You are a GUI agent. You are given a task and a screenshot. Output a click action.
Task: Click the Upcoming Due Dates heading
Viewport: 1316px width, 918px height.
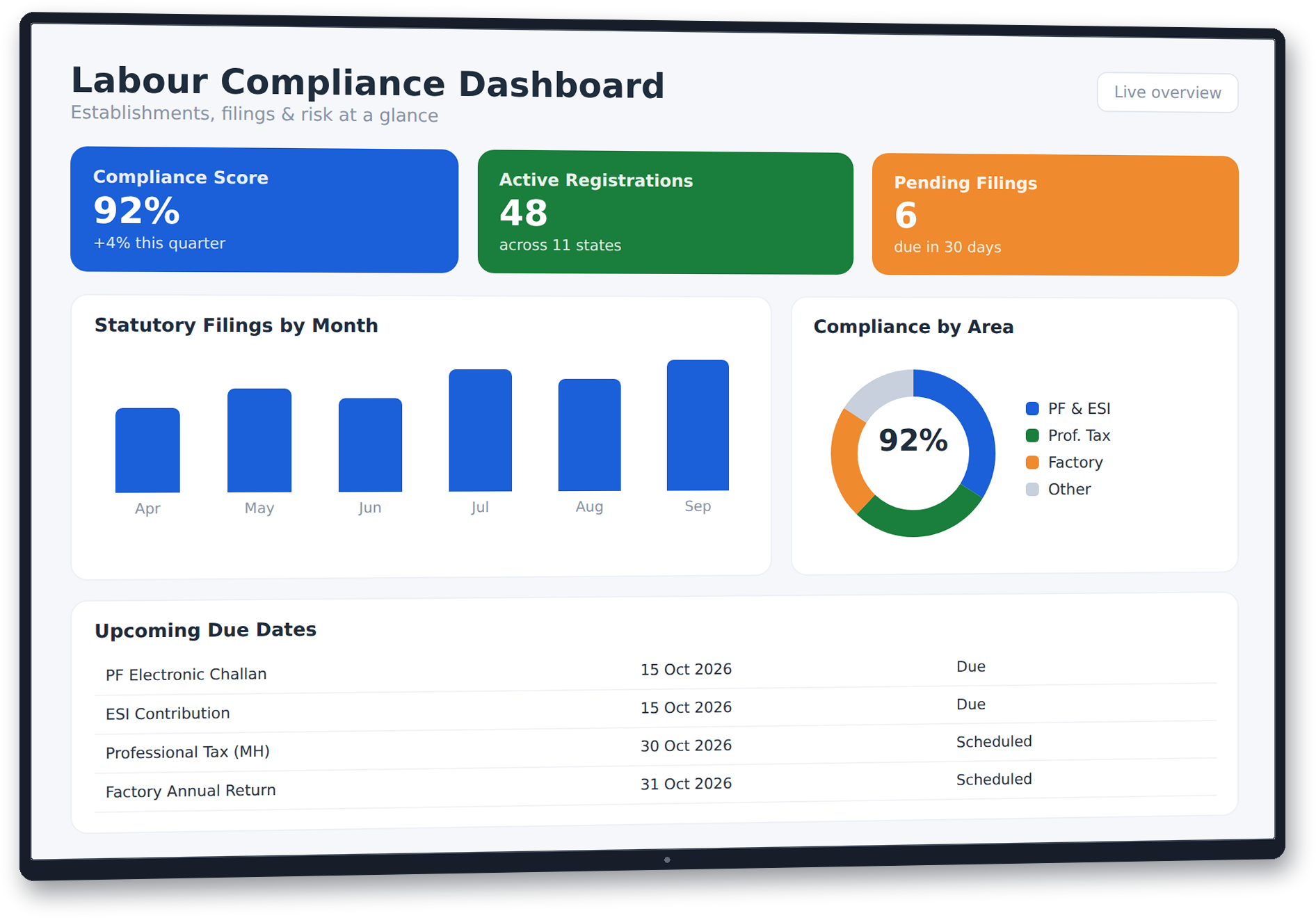(205, 630)
